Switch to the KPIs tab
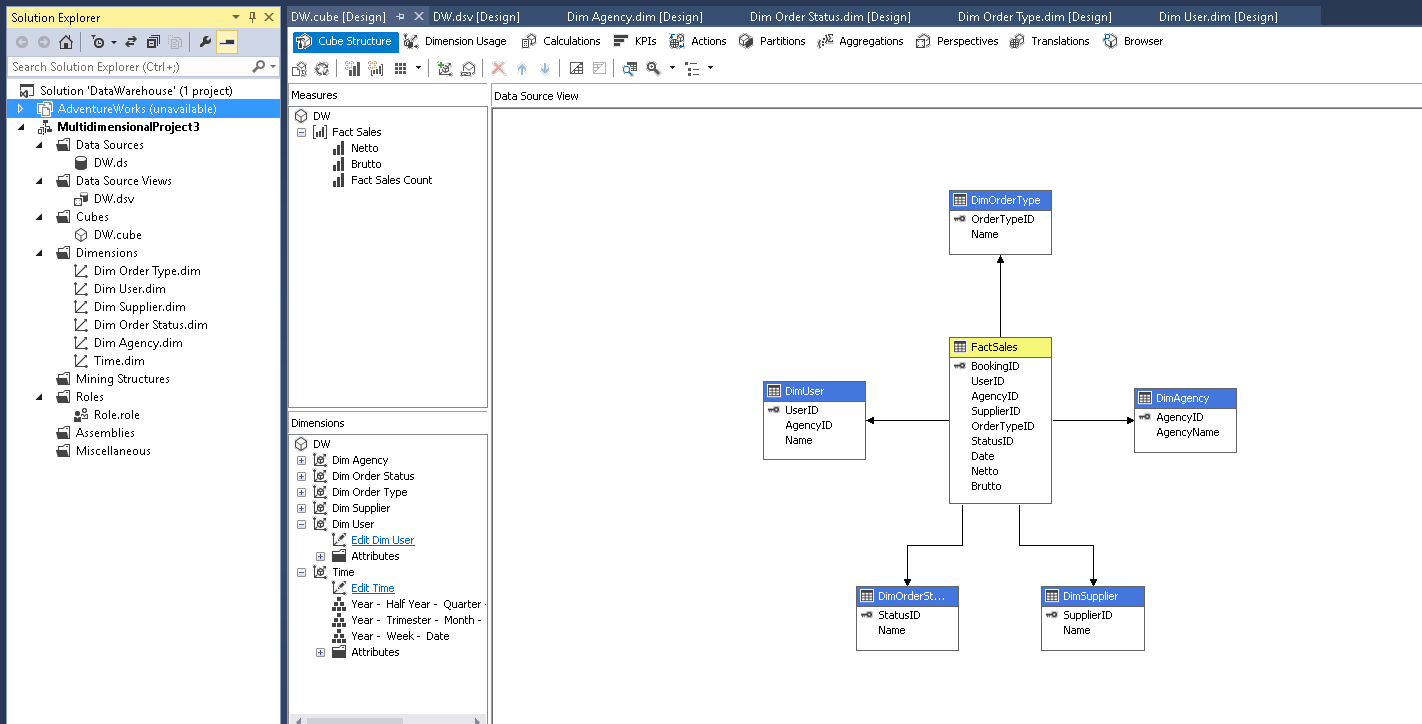This screenshot has height=724, width=1422. click(x=635, y=41)
